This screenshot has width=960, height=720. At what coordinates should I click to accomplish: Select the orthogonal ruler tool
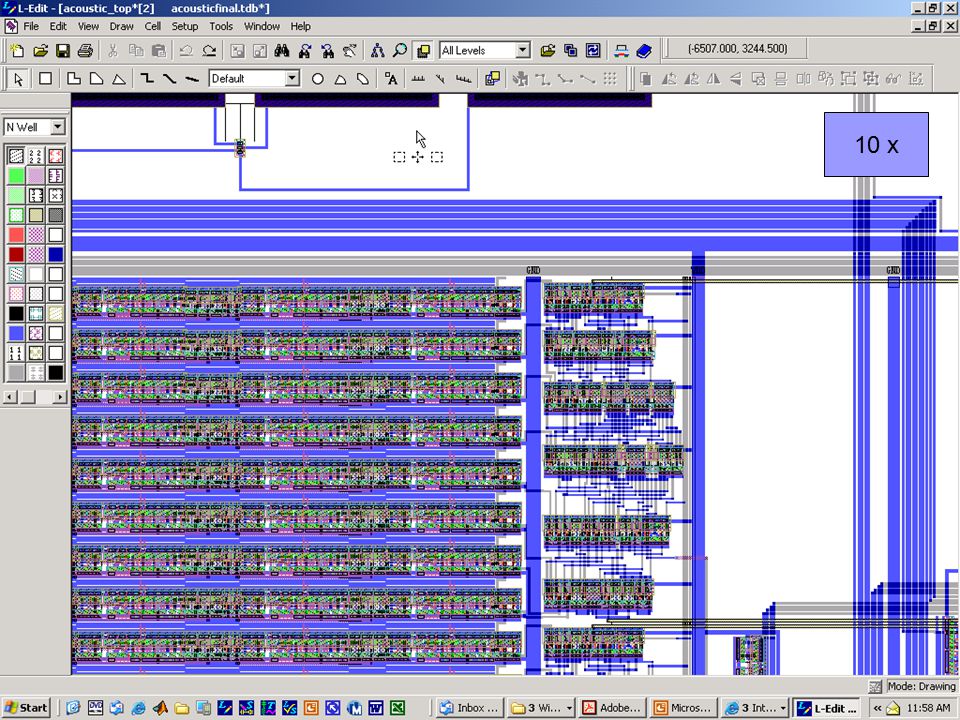418,79
